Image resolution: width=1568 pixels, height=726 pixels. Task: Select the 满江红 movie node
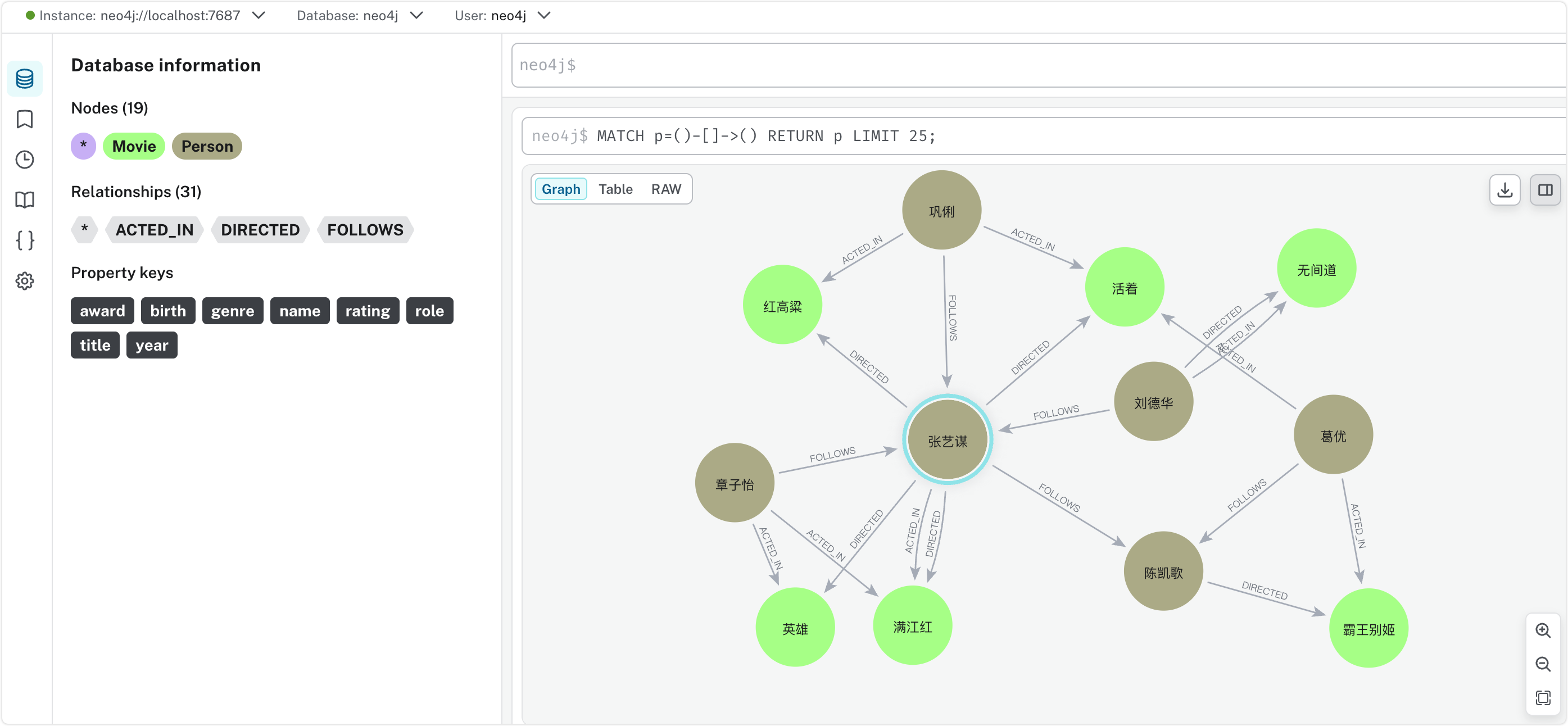(x=912, y=625)
